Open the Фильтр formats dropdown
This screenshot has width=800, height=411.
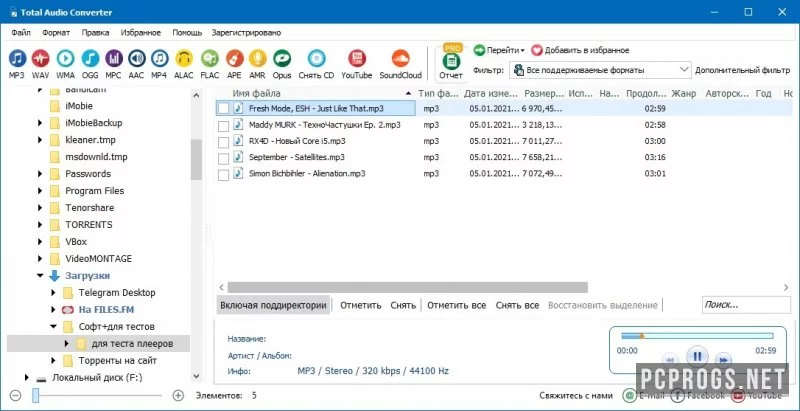tap(601, 70)
